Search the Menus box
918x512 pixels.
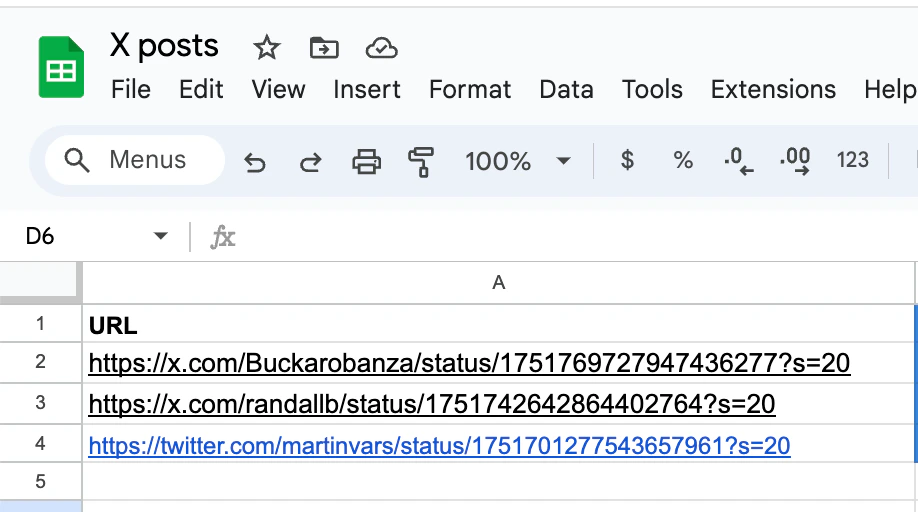135,160
